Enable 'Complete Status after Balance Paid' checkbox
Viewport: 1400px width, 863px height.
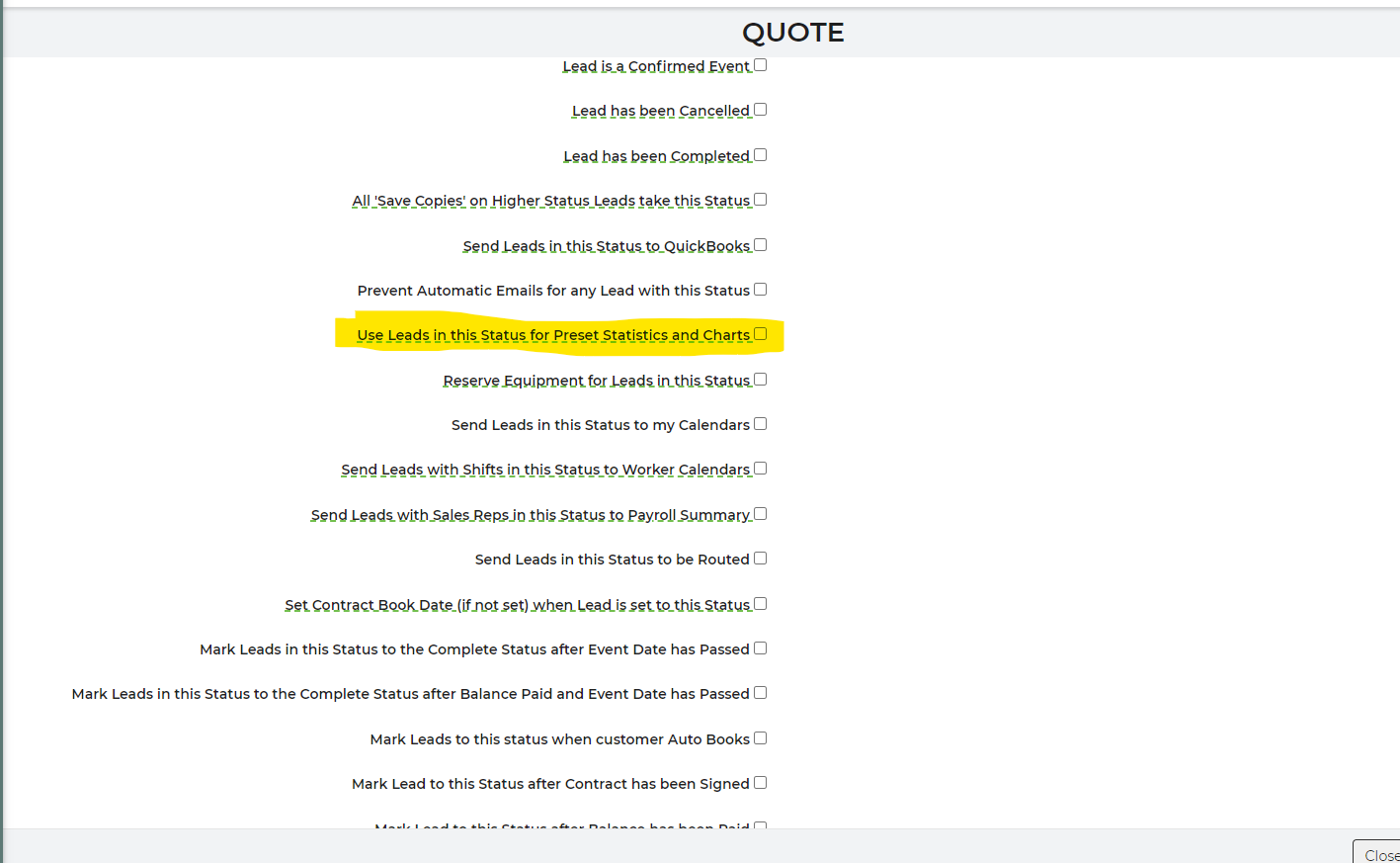pyautogui.click(x=760, y=693)
